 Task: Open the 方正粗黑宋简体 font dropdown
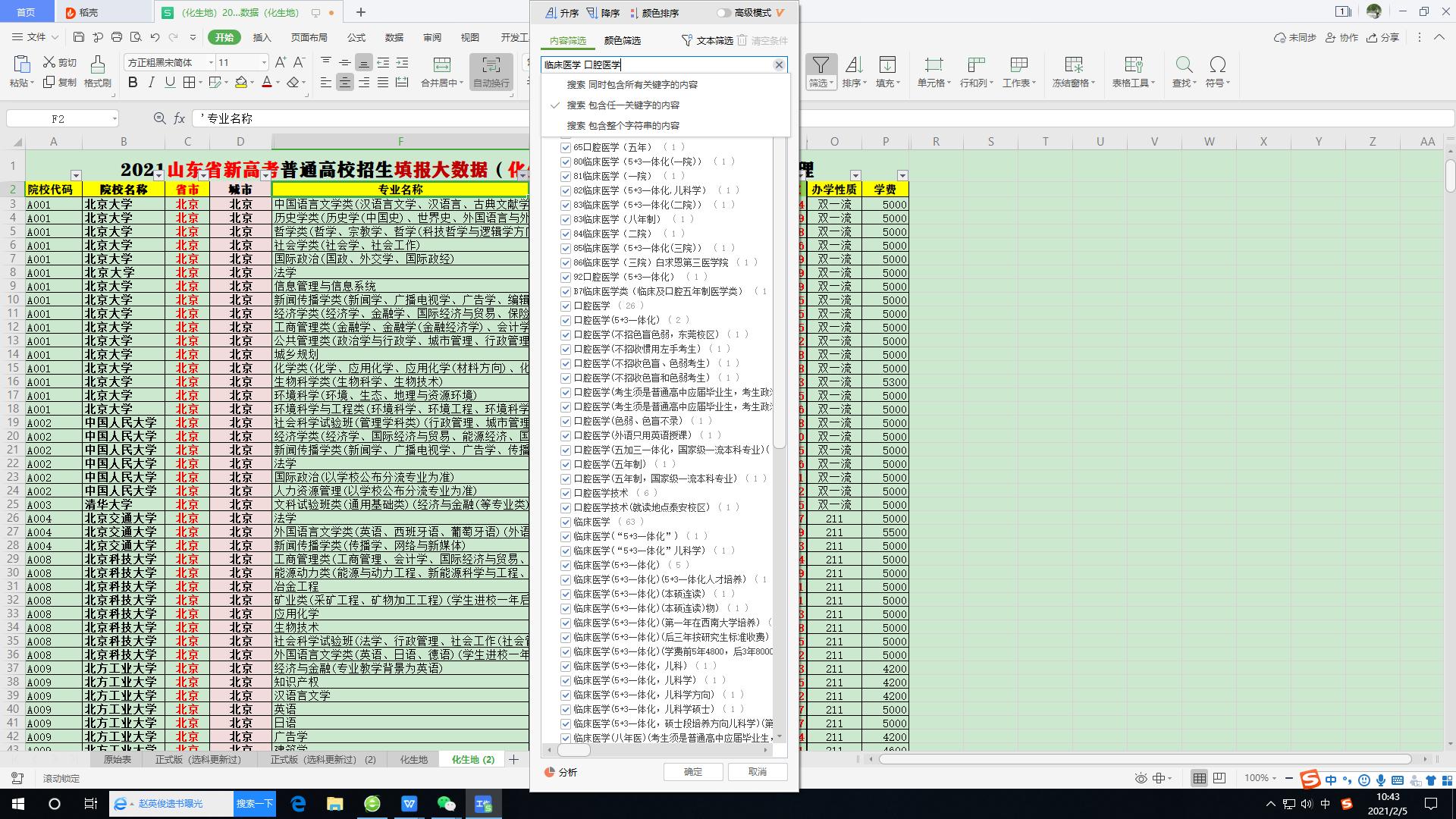(212, 62)
